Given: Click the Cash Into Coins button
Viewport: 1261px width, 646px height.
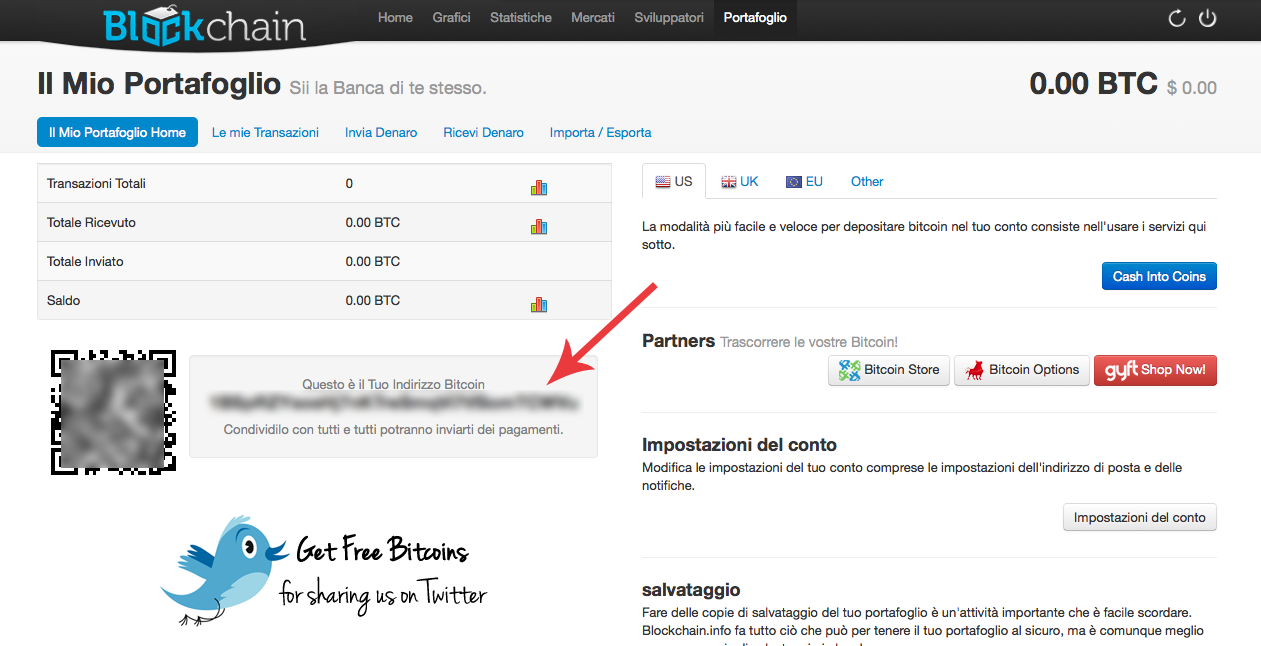Looking at the screenshot, I should [1159, 276].
